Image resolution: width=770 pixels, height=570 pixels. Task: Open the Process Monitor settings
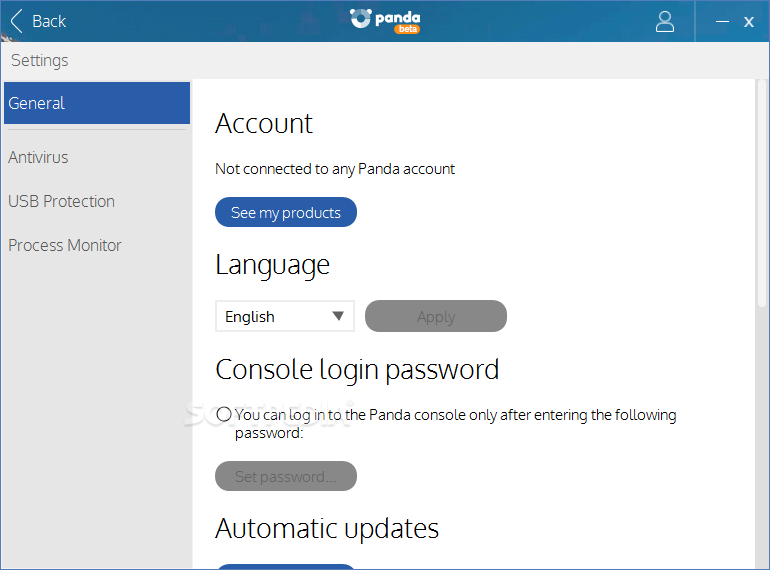[65, 245]
